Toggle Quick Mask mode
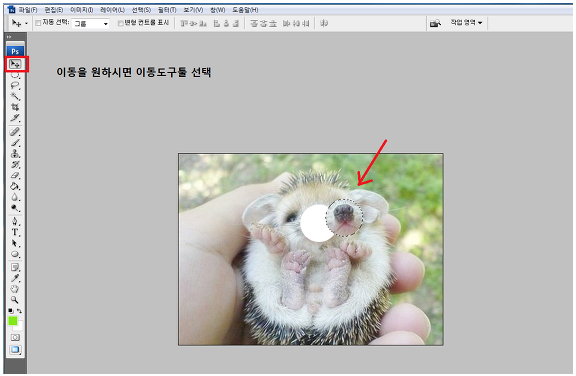The image size is (576, 376). pos(15,337)
